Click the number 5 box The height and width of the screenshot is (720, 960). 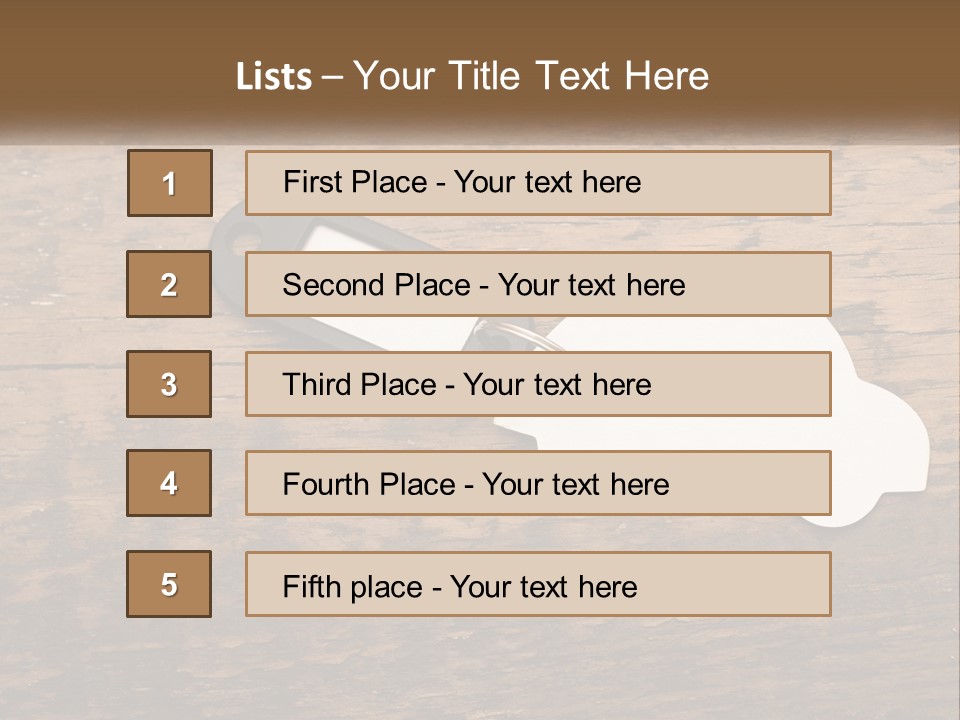(x=169, y=584)
